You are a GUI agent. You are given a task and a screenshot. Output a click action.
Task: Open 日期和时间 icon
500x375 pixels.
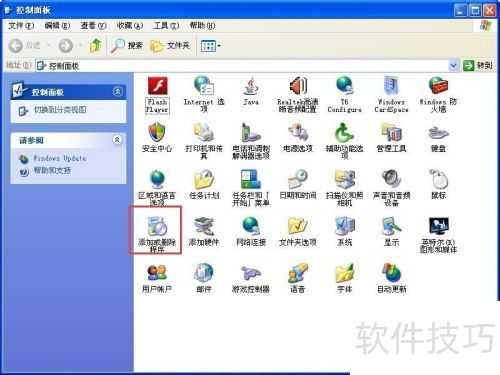pos(298,179)
